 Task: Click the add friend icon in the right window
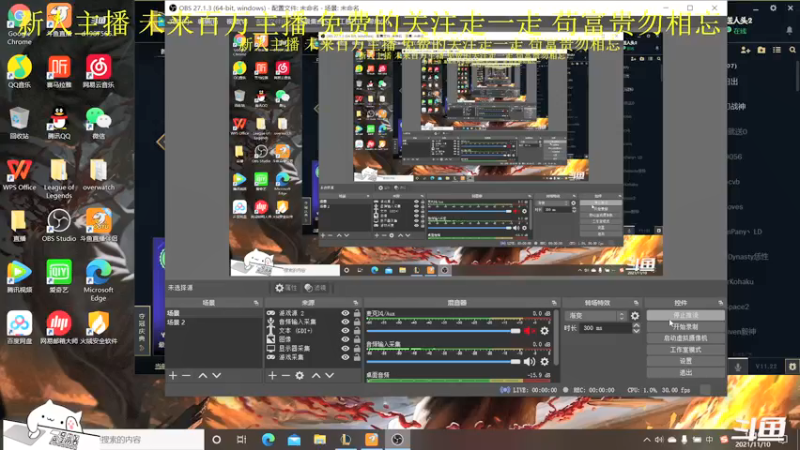click(x=745, y=49)
